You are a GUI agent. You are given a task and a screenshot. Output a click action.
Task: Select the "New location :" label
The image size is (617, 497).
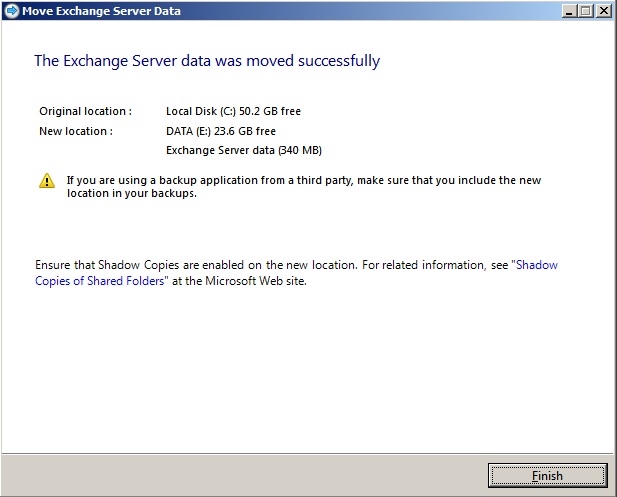[x=76, y=131]
